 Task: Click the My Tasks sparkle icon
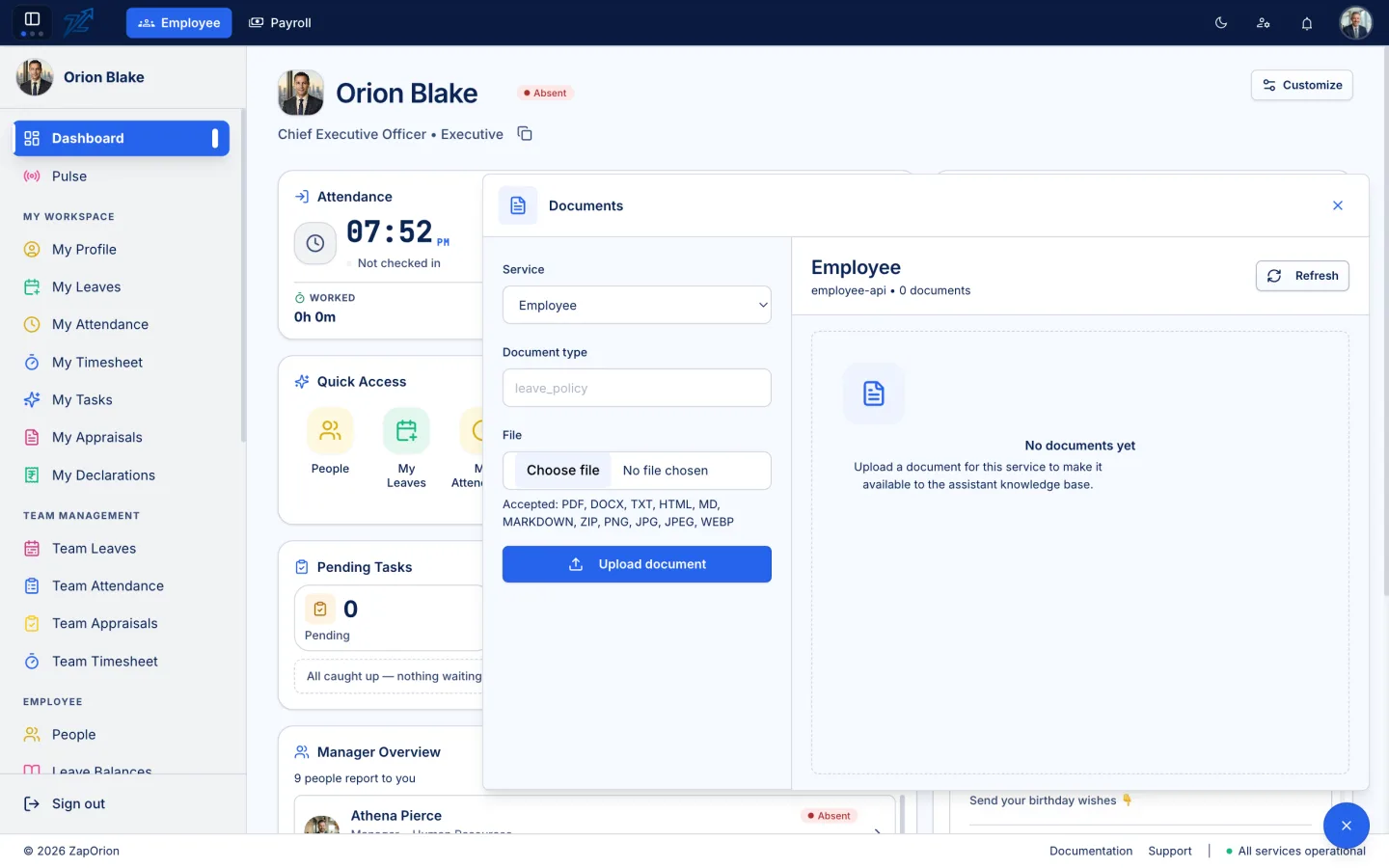pos(32,399)
